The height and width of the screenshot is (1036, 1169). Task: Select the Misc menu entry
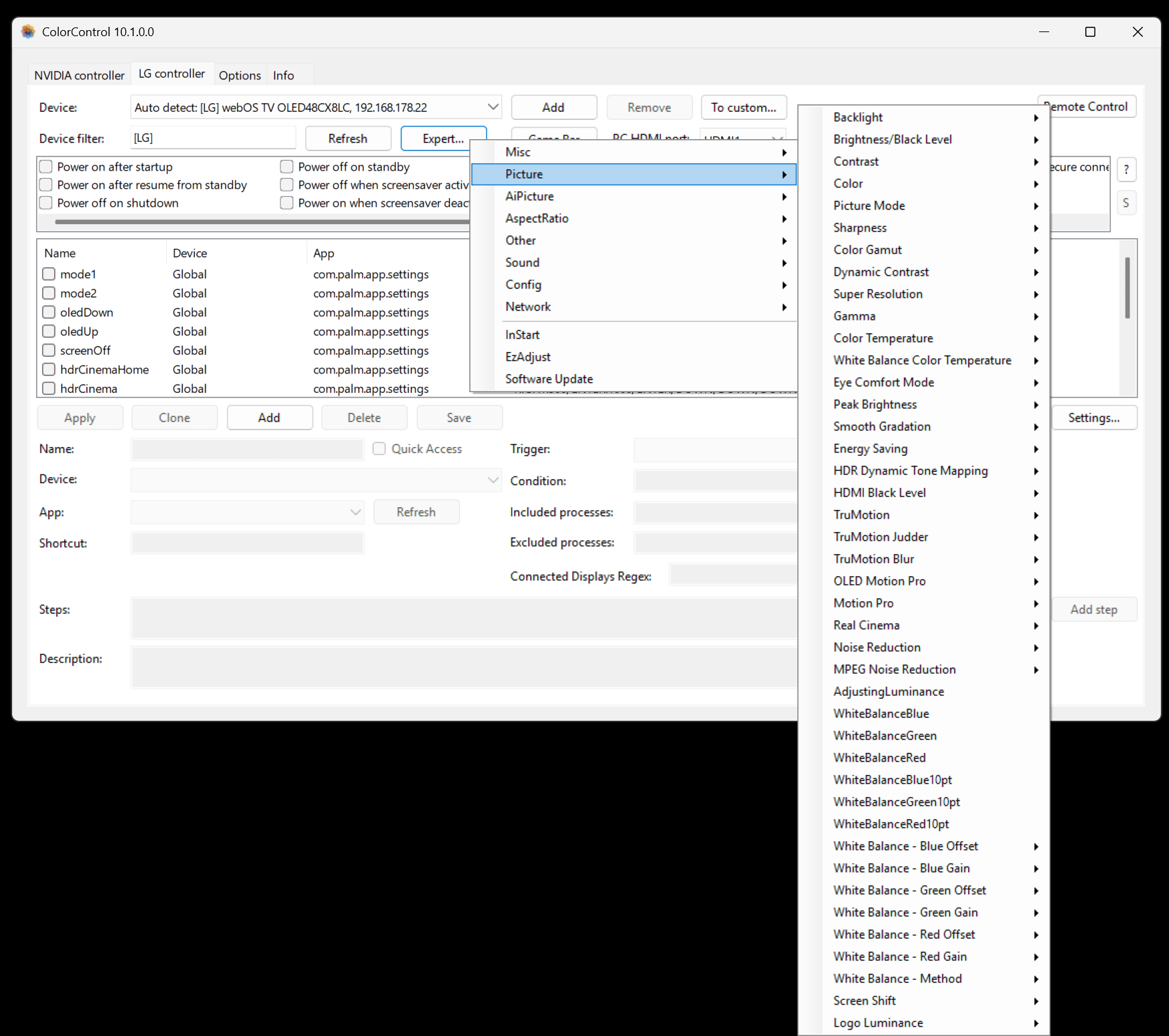(633, 152)
